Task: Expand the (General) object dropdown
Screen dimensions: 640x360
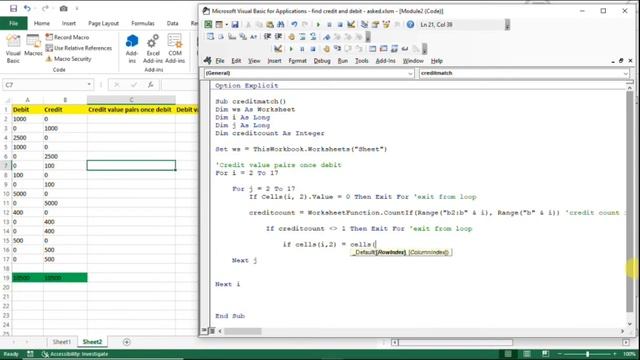Action: pyautogui.click(x=410, y=73)
